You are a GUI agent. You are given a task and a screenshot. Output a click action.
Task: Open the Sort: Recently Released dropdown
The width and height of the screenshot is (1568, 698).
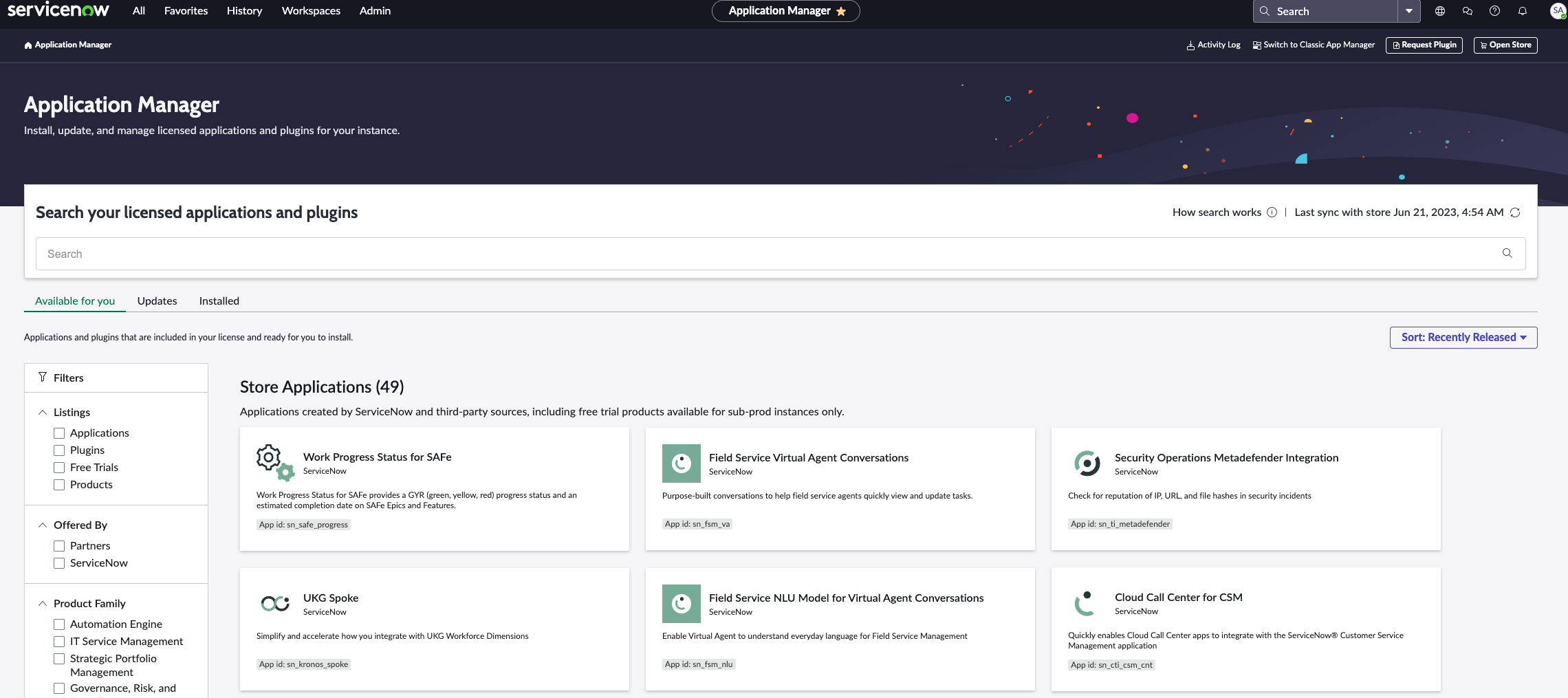pyautogui.click(x=1463, y=338)
